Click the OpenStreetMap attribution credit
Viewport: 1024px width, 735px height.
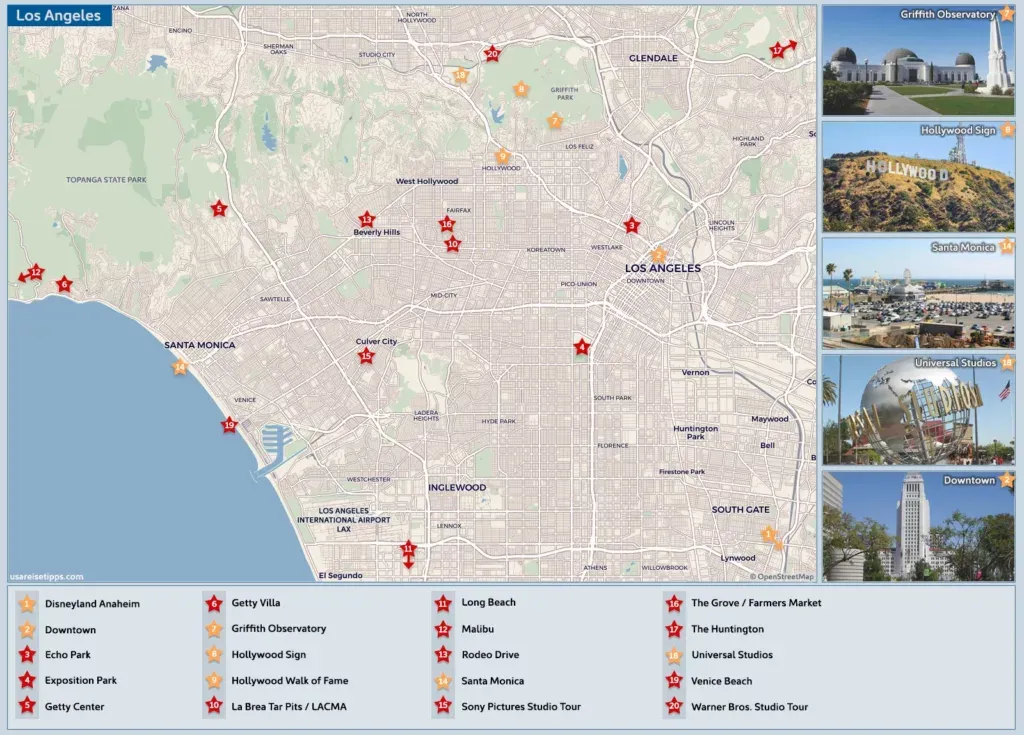click(x=782, y=576)
